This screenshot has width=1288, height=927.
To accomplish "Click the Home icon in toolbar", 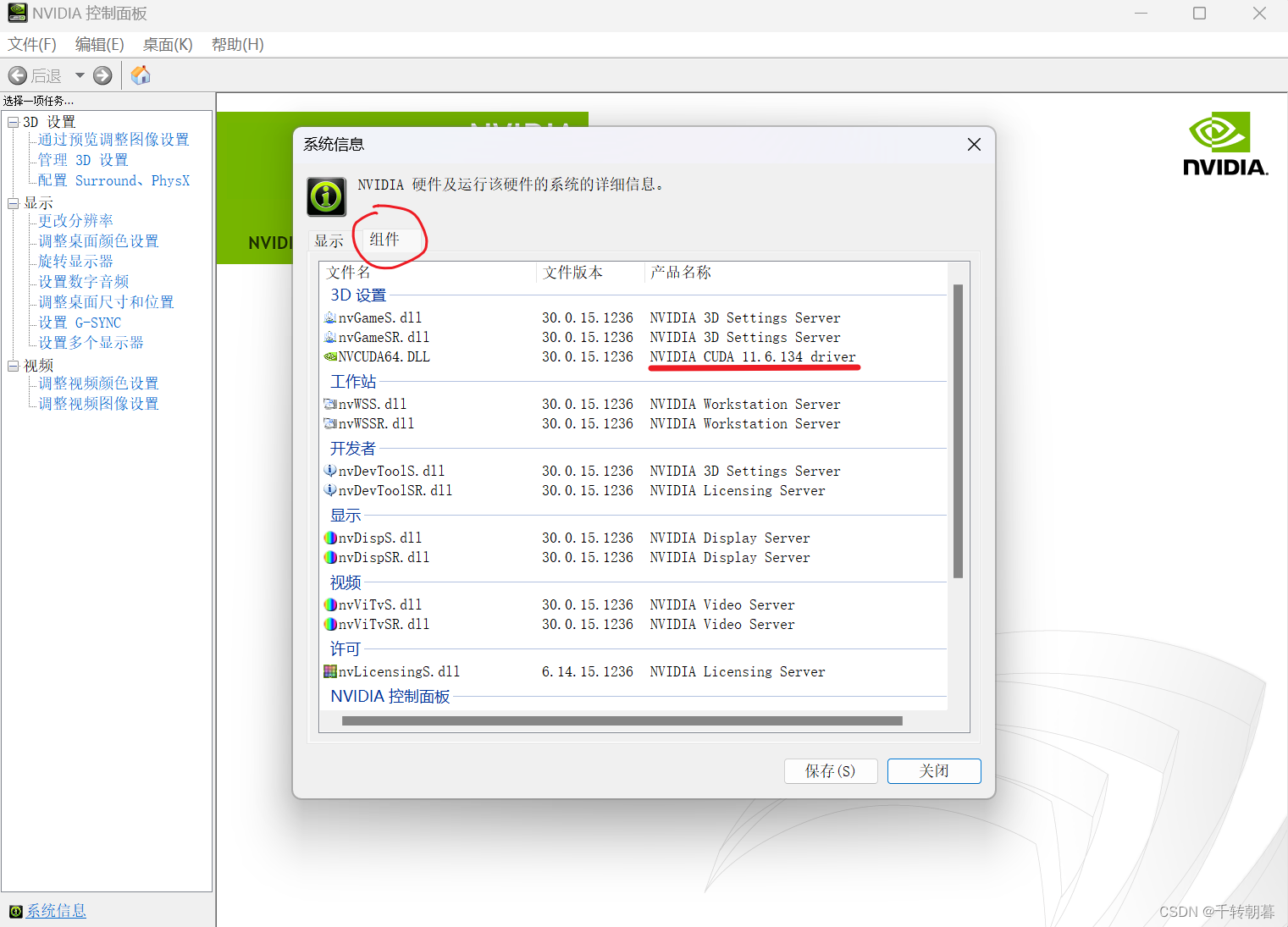I will point(141,75).
